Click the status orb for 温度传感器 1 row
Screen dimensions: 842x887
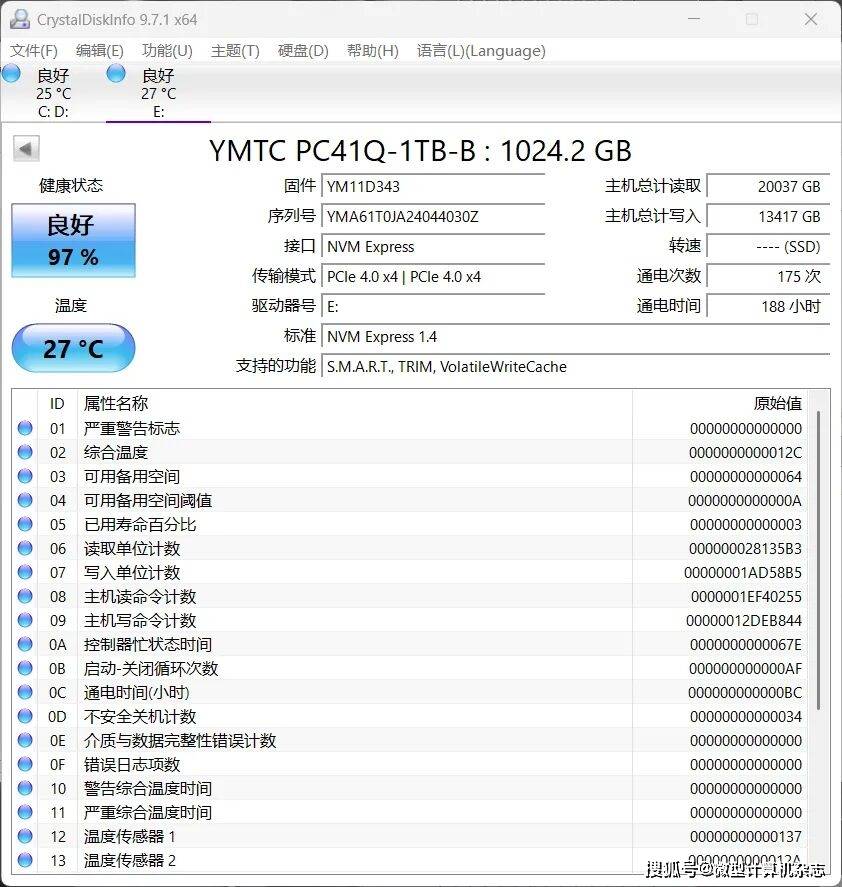(x=25, y=837)
